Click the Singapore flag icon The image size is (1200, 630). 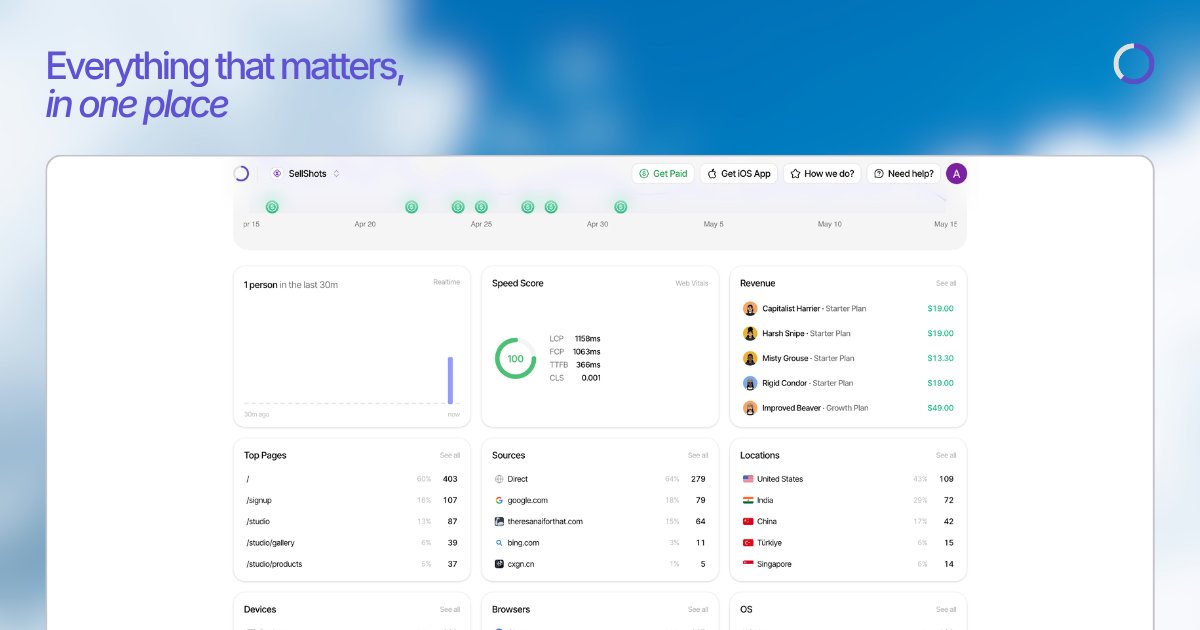tap(748, 564)
